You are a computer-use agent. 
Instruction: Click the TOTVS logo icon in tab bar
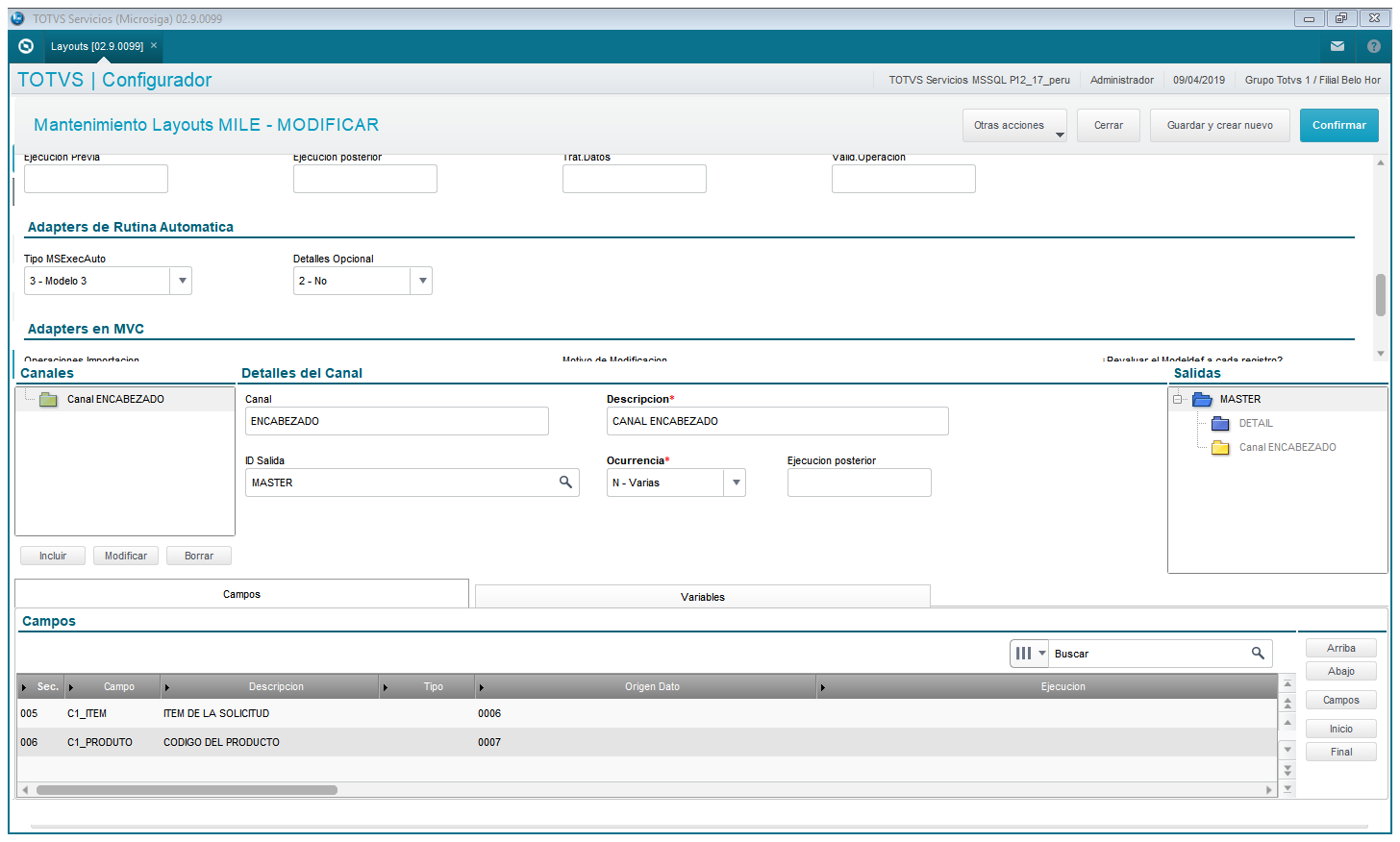(26, 46)
